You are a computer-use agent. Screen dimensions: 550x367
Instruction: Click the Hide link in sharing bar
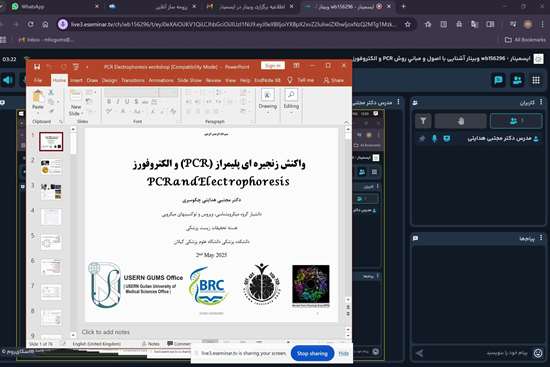[x=343, y=353]
